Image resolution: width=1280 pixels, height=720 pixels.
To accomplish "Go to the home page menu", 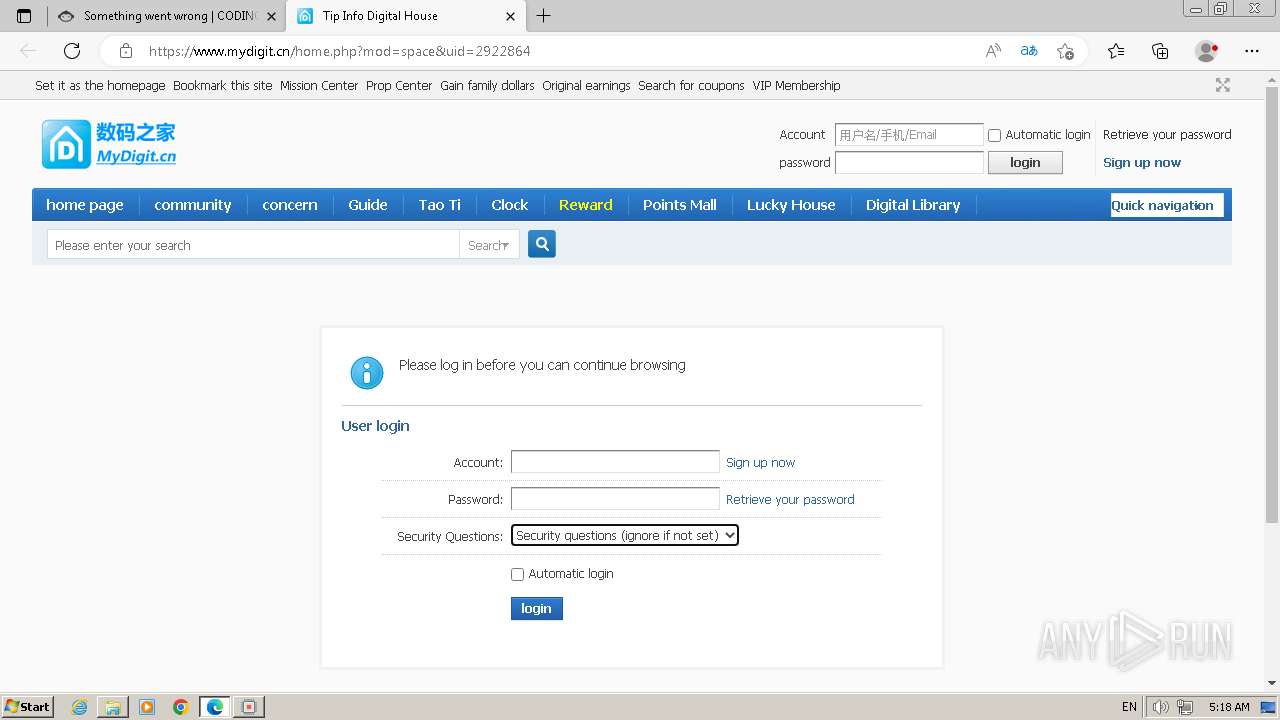I will (x=85, y=205).
